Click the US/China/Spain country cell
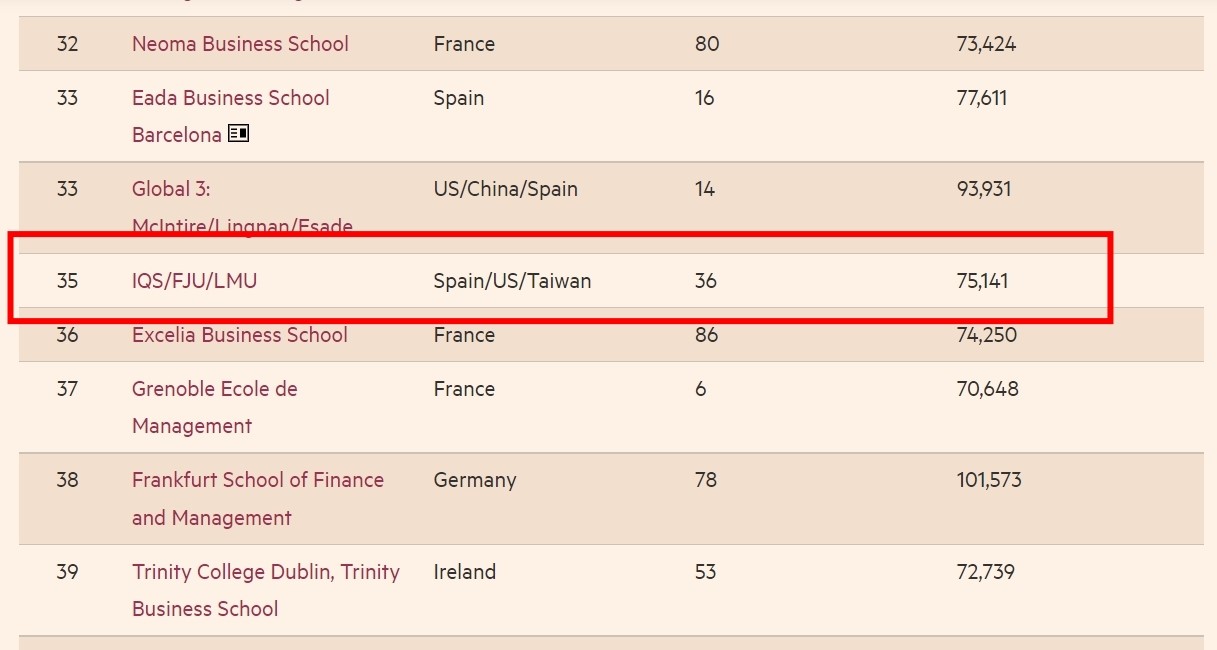The image size is (1217, 650). (505, 189)
